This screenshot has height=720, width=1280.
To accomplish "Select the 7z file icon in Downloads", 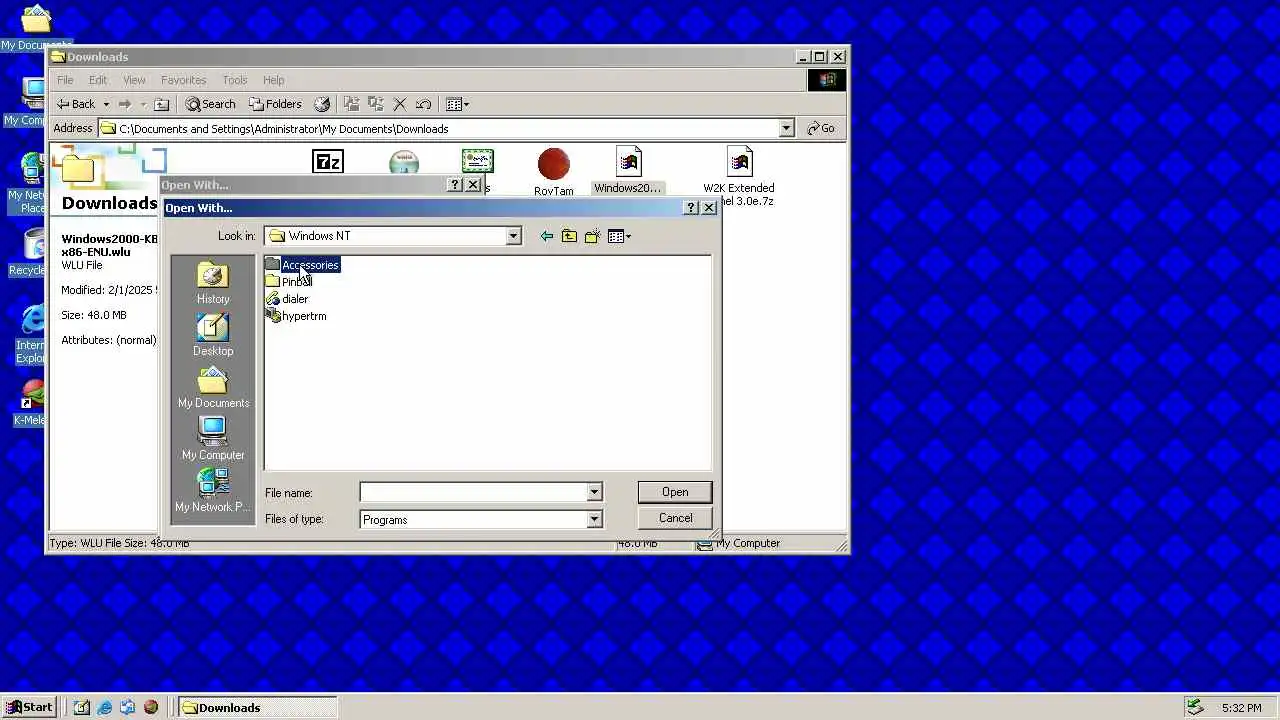I will click(328, 162).
